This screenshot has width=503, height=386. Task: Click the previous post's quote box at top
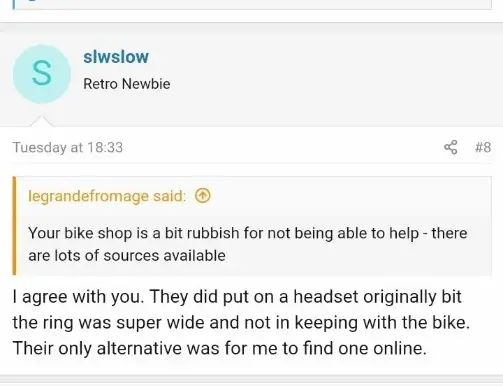(x=252, y=5)
